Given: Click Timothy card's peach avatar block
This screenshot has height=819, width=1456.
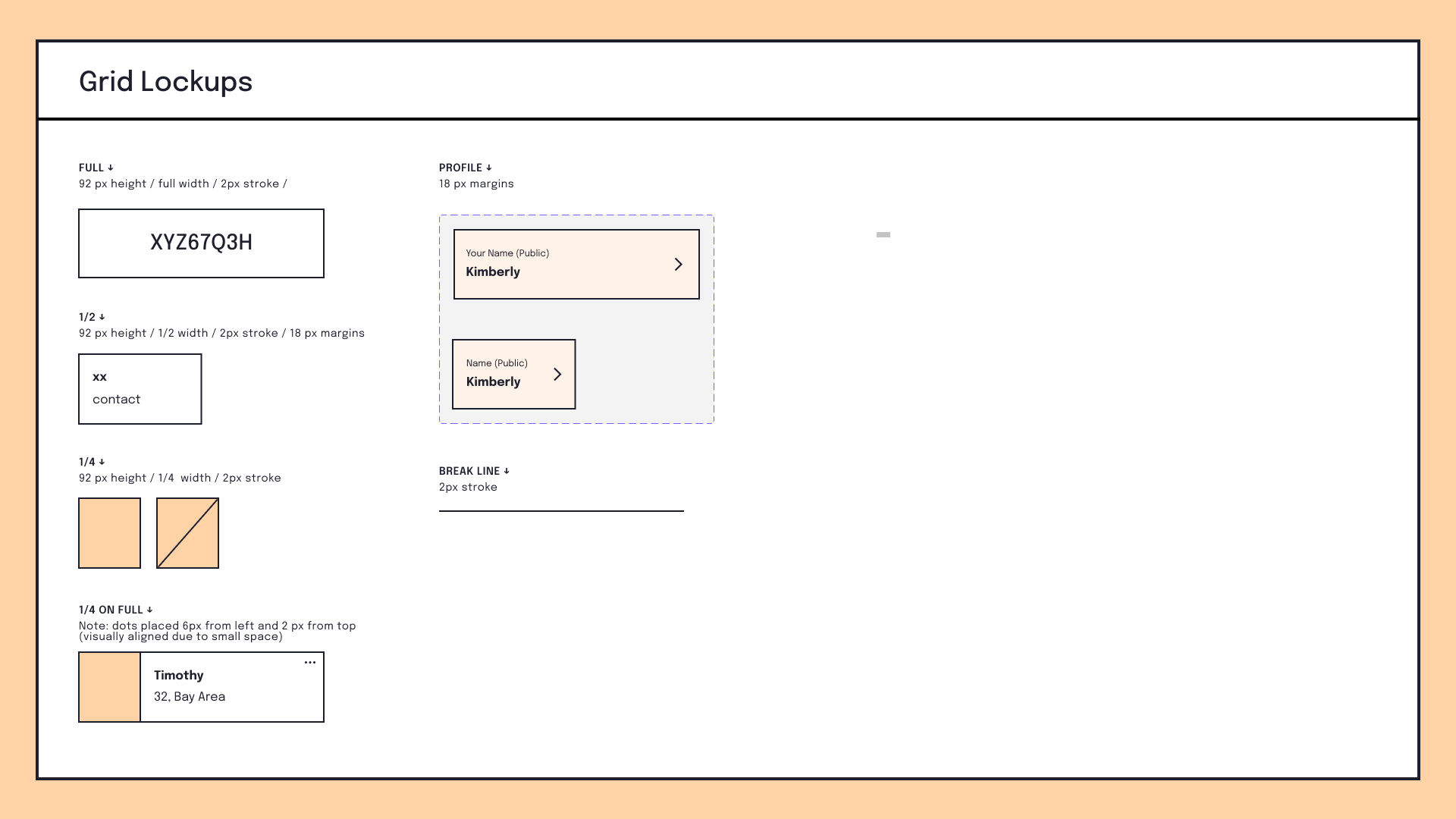Looking at the screenshot, I should 110,687.
